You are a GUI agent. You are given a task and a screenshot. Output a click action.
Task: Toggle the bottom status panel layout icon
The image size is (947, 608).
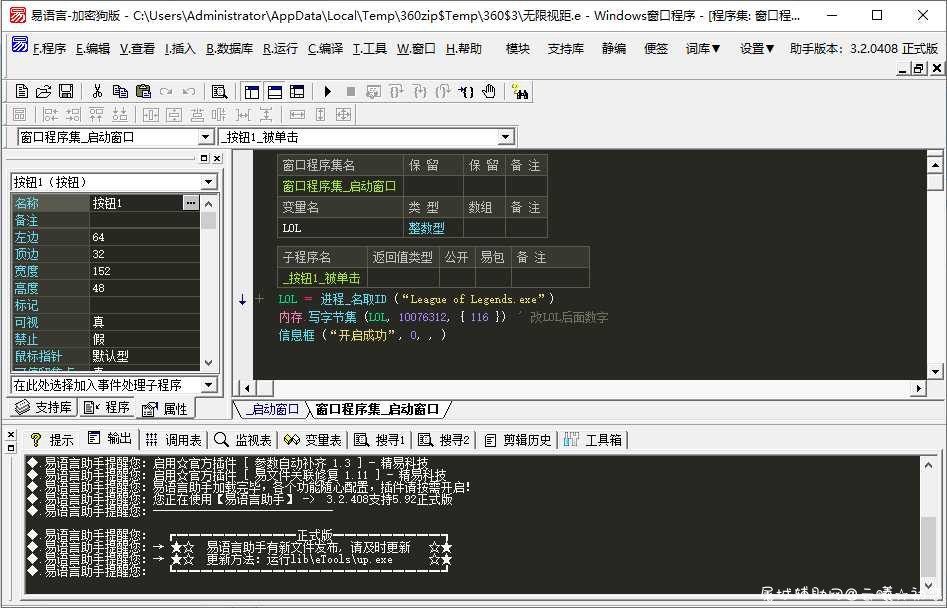pyautogui.click(x=275, y=92)
